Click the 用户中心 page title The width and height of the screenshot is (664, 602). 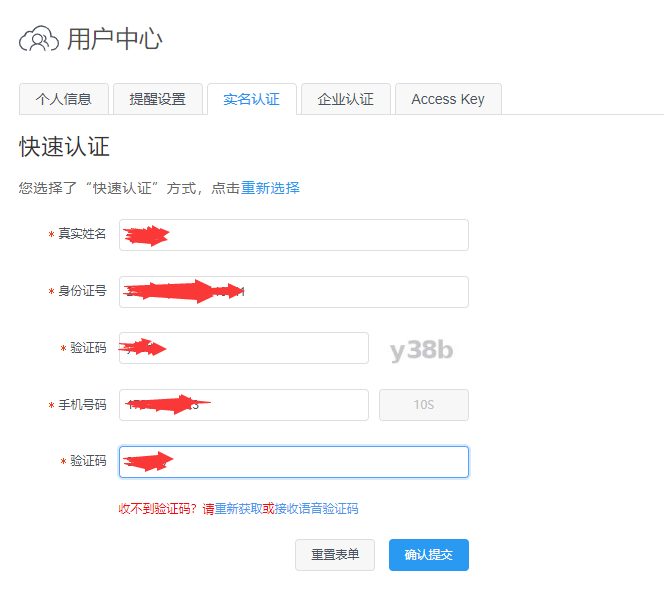click(114, 40)
